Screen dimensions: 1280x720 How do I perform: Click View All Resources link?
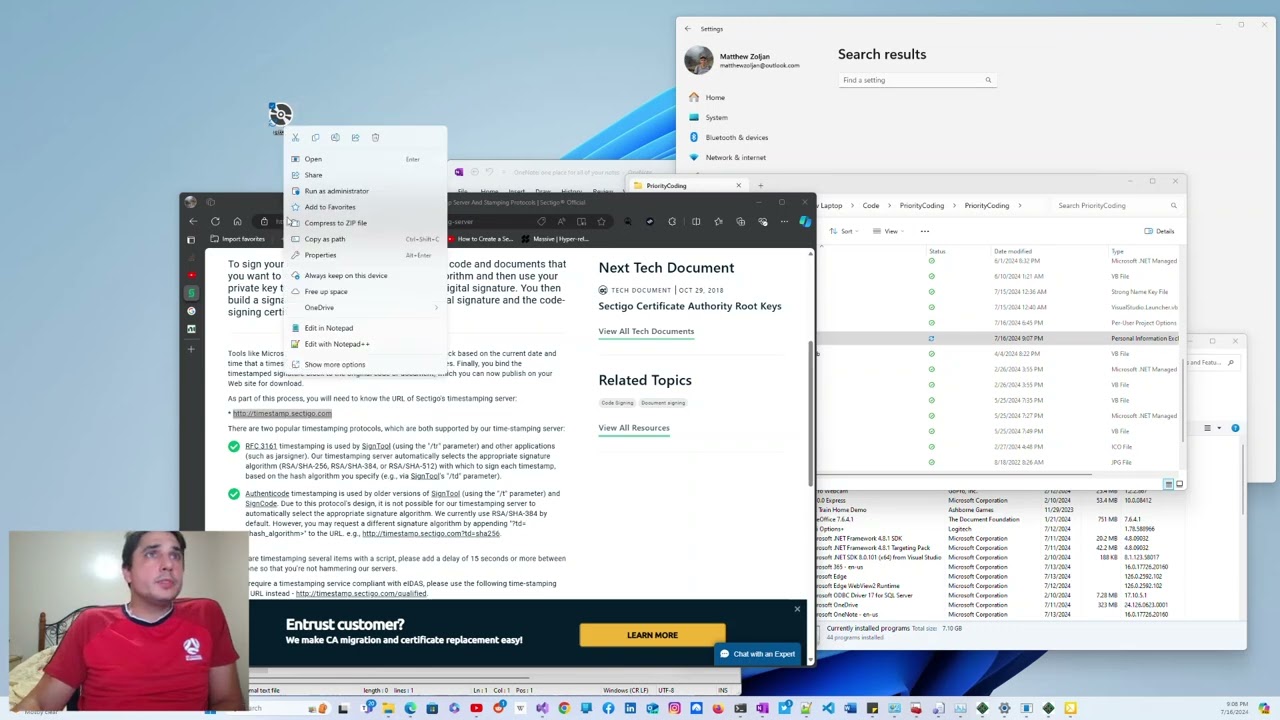click(634, 428)
